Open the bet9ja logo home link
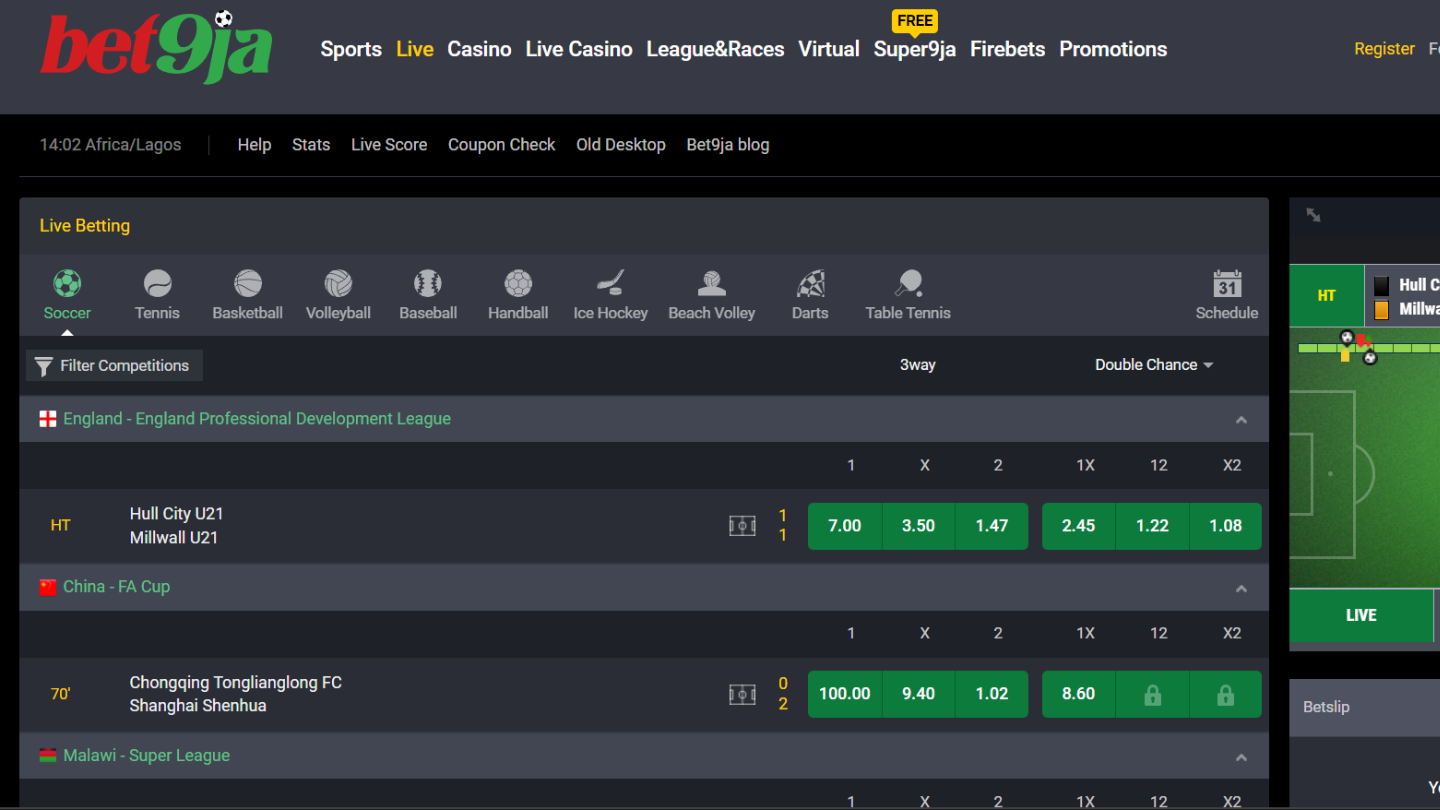The image size is (1440, 810). pos(157,47)
